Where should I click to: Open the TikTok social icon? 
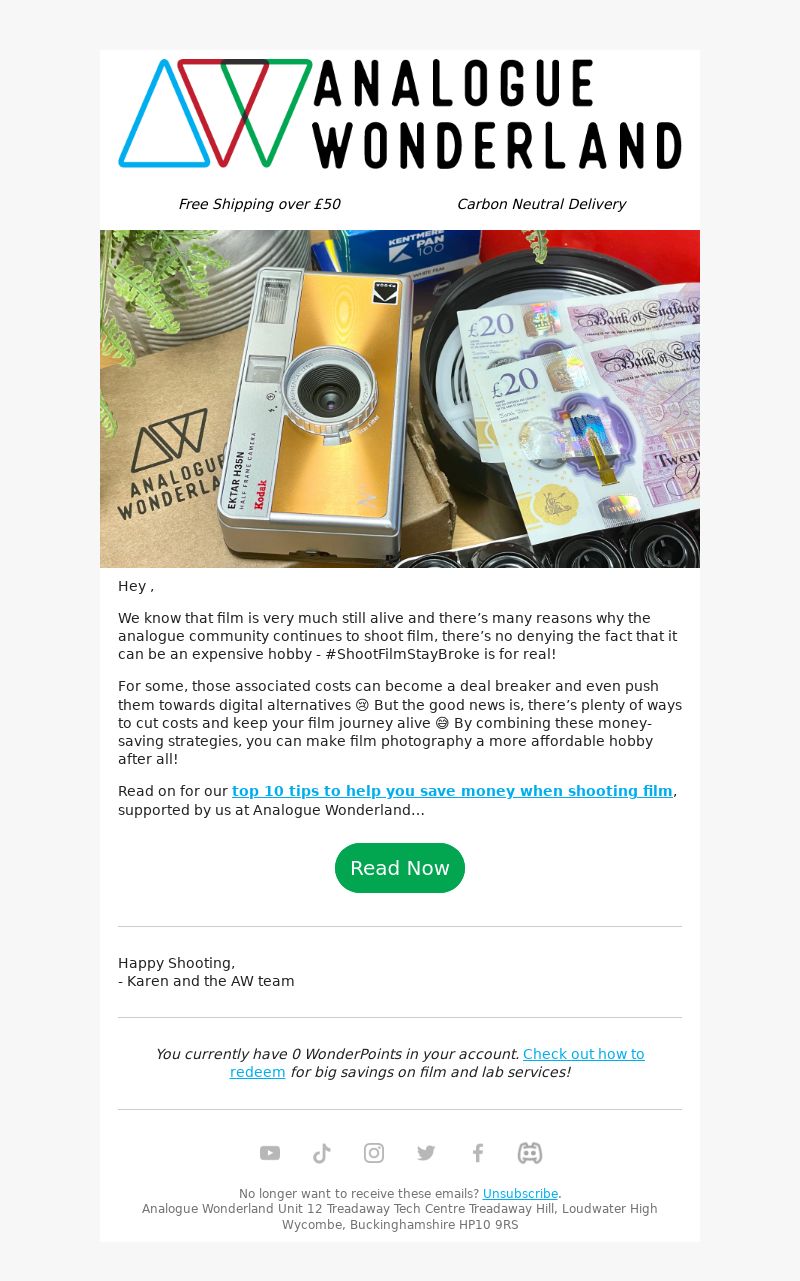[322, 1153]
